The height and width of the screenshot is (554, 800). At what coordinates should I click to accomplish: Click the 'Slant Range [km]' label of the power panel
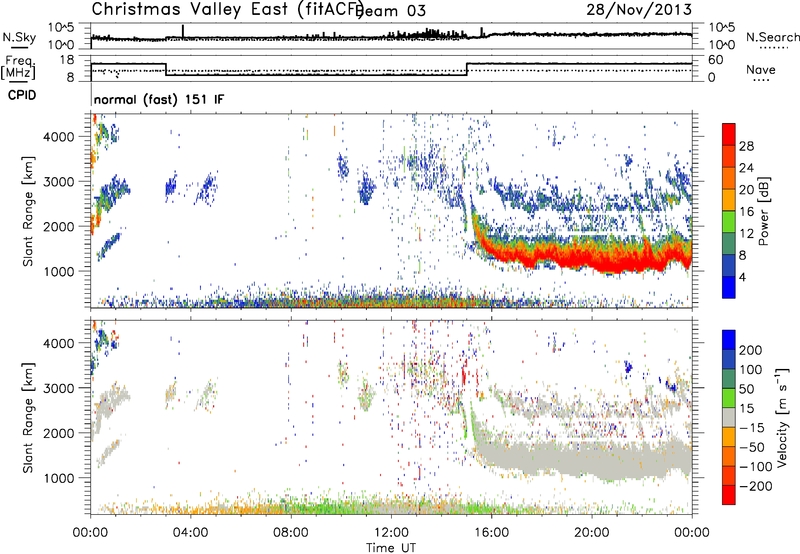[x=28, y=211]
